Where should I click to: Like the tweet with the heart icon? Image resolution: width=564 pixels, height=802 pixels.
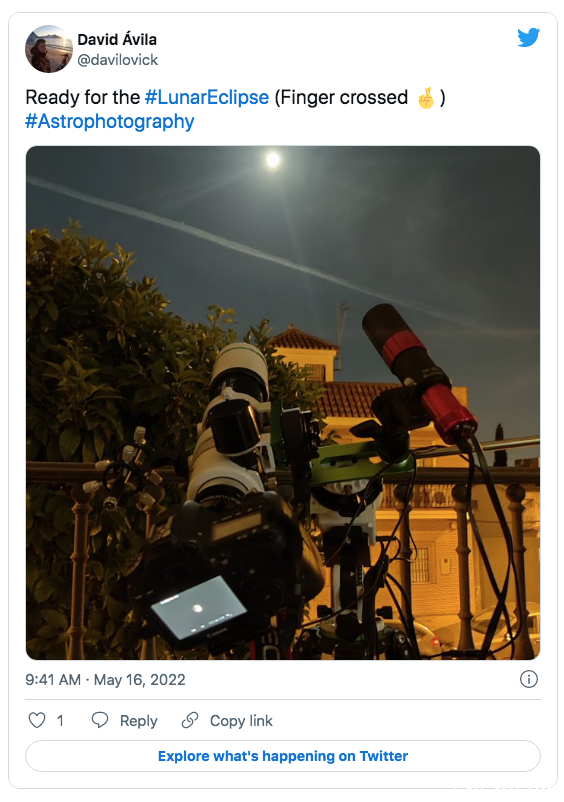coord(37,720)
